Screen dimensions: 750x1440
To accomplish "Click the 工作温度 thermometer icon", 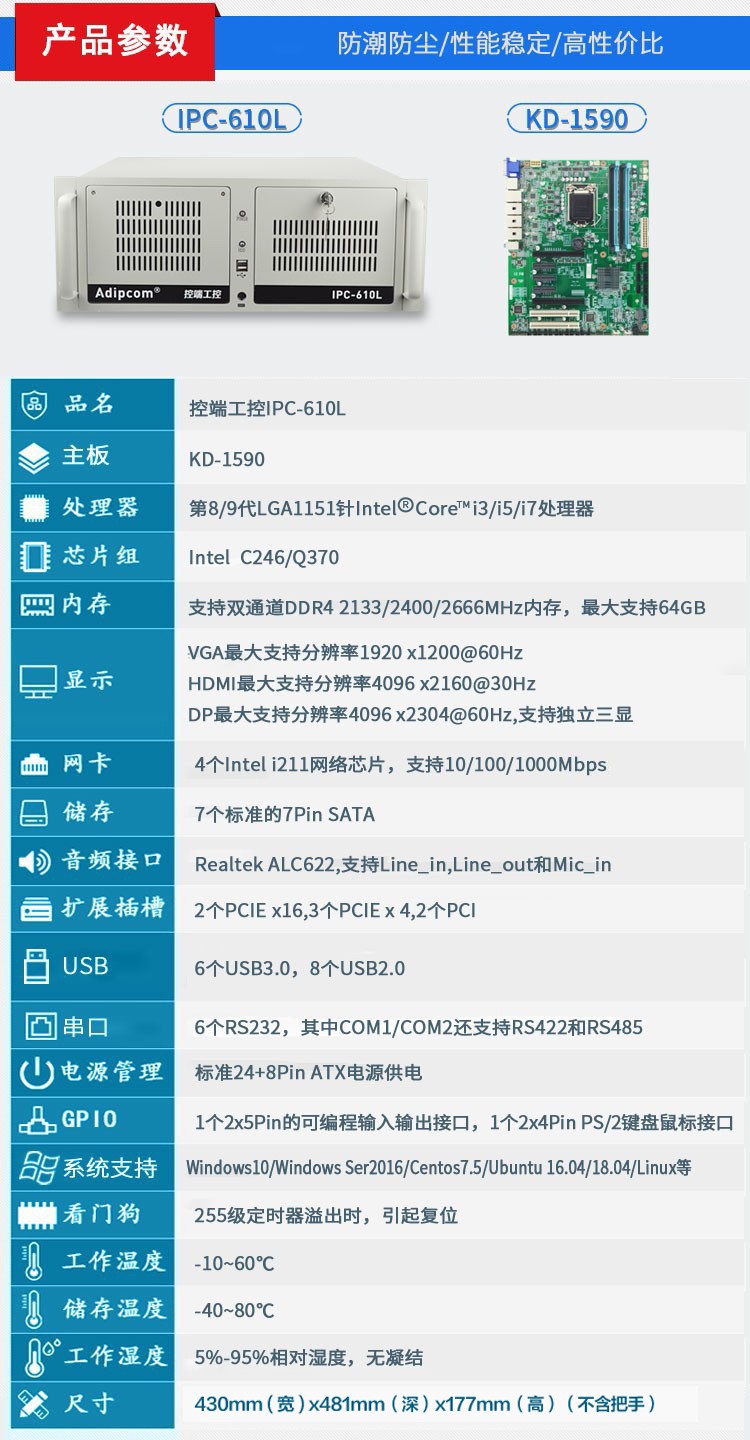I will point(34,1262).
